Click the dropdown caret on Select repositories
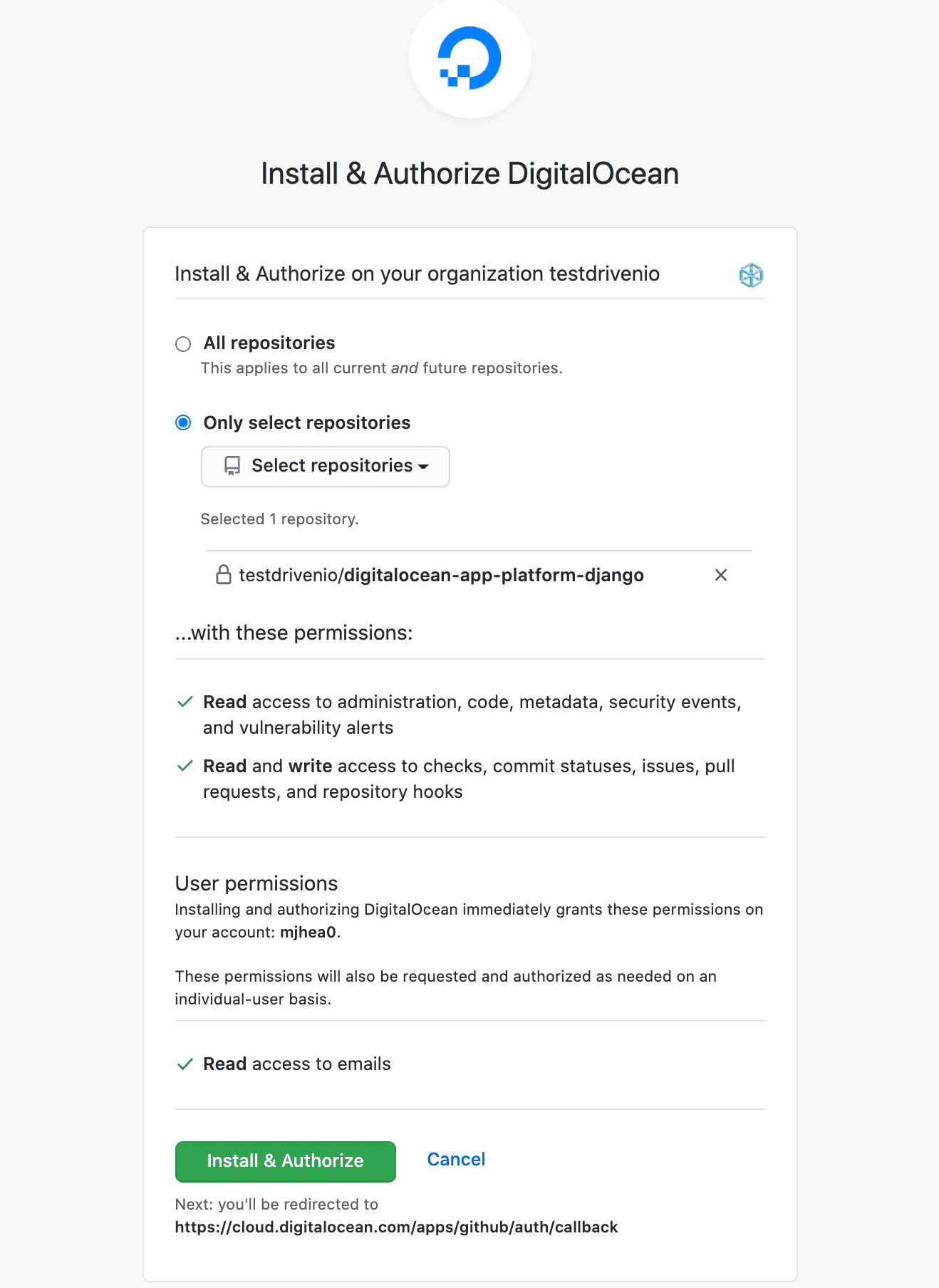939x1288 pixels. (x=423, y=467)
